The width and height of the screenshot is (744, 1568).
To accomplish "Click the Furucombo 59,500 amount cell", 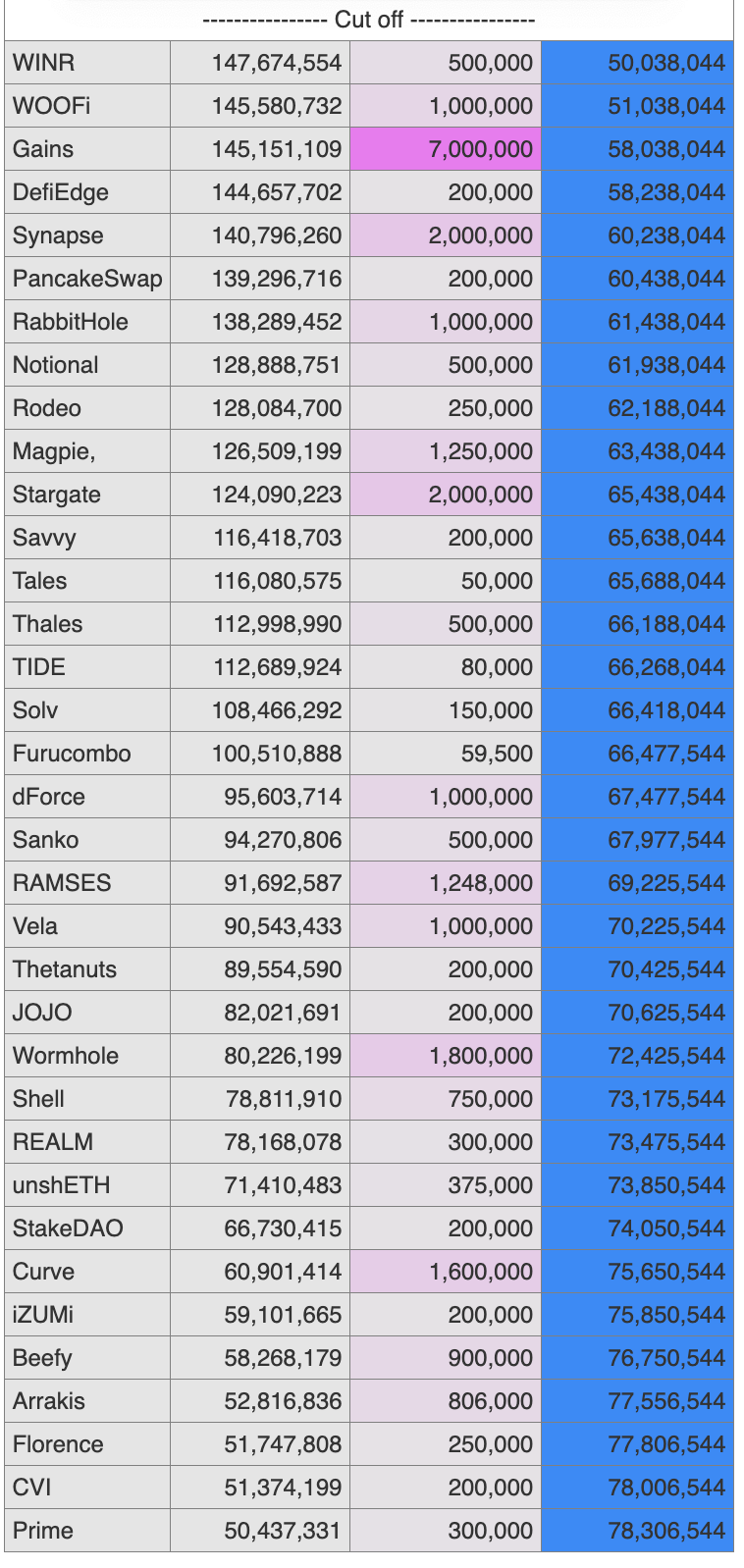I will (446, 754).
